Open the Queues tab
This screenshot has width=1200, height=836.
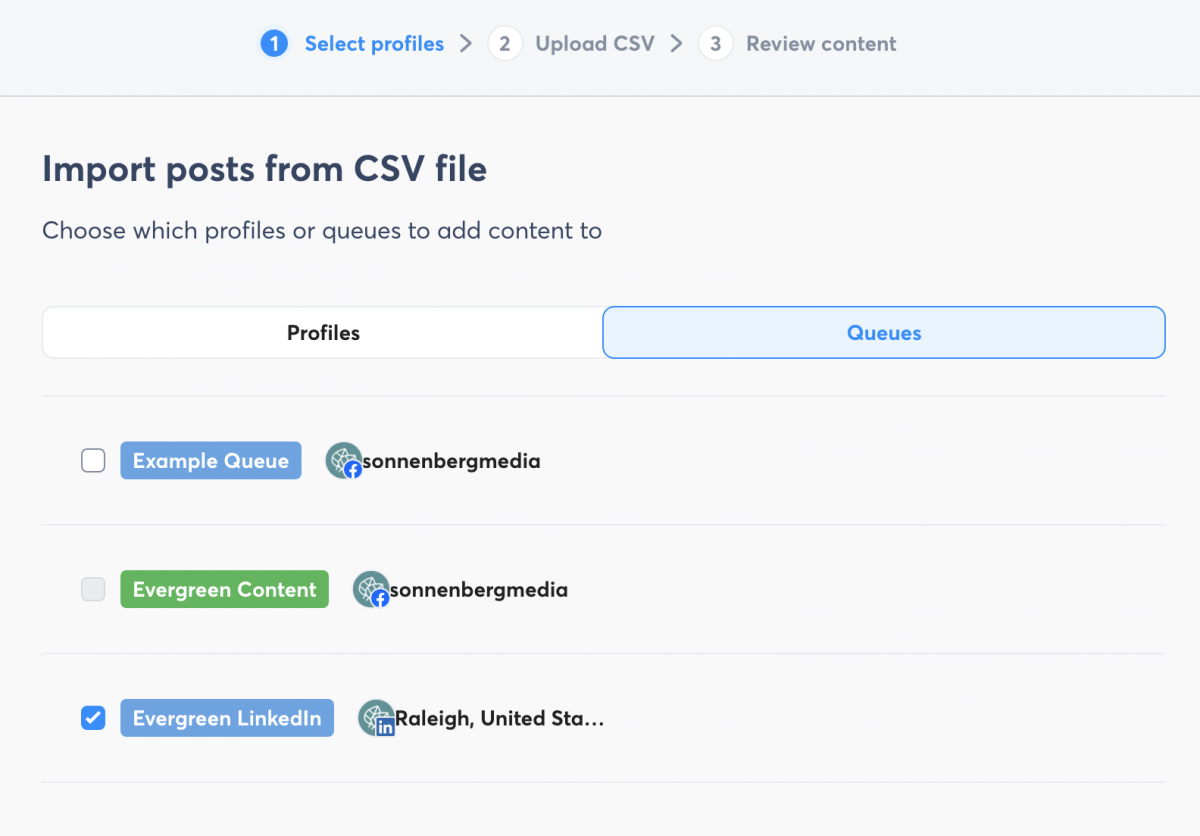pos(883,332)
